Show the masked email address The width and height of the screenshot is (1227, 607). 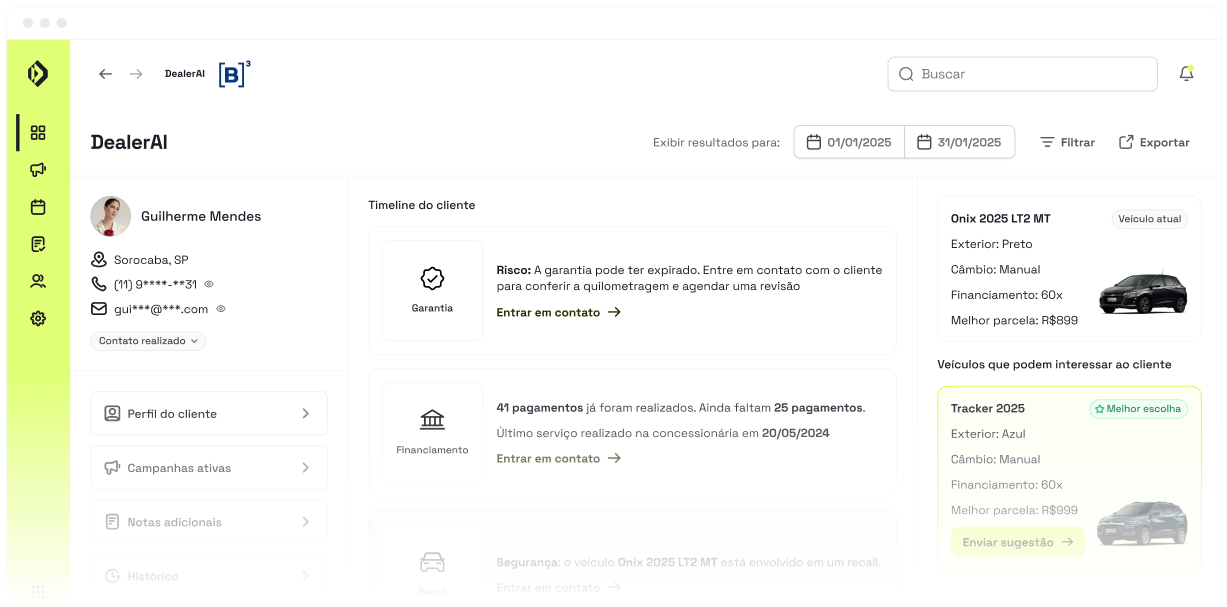[221, 309]
